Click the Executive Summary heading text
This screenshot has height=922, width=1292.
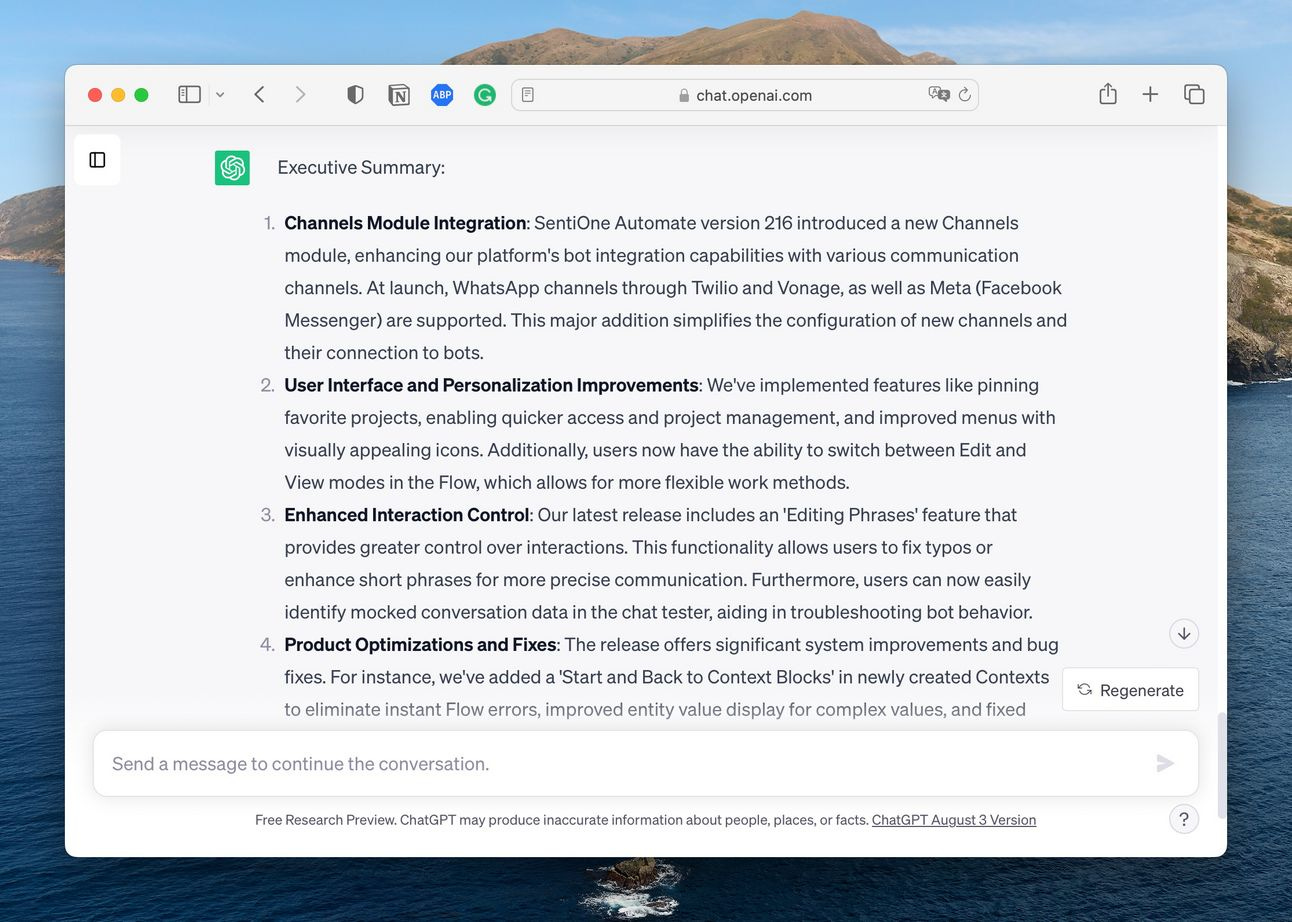[x=361, y=167]
